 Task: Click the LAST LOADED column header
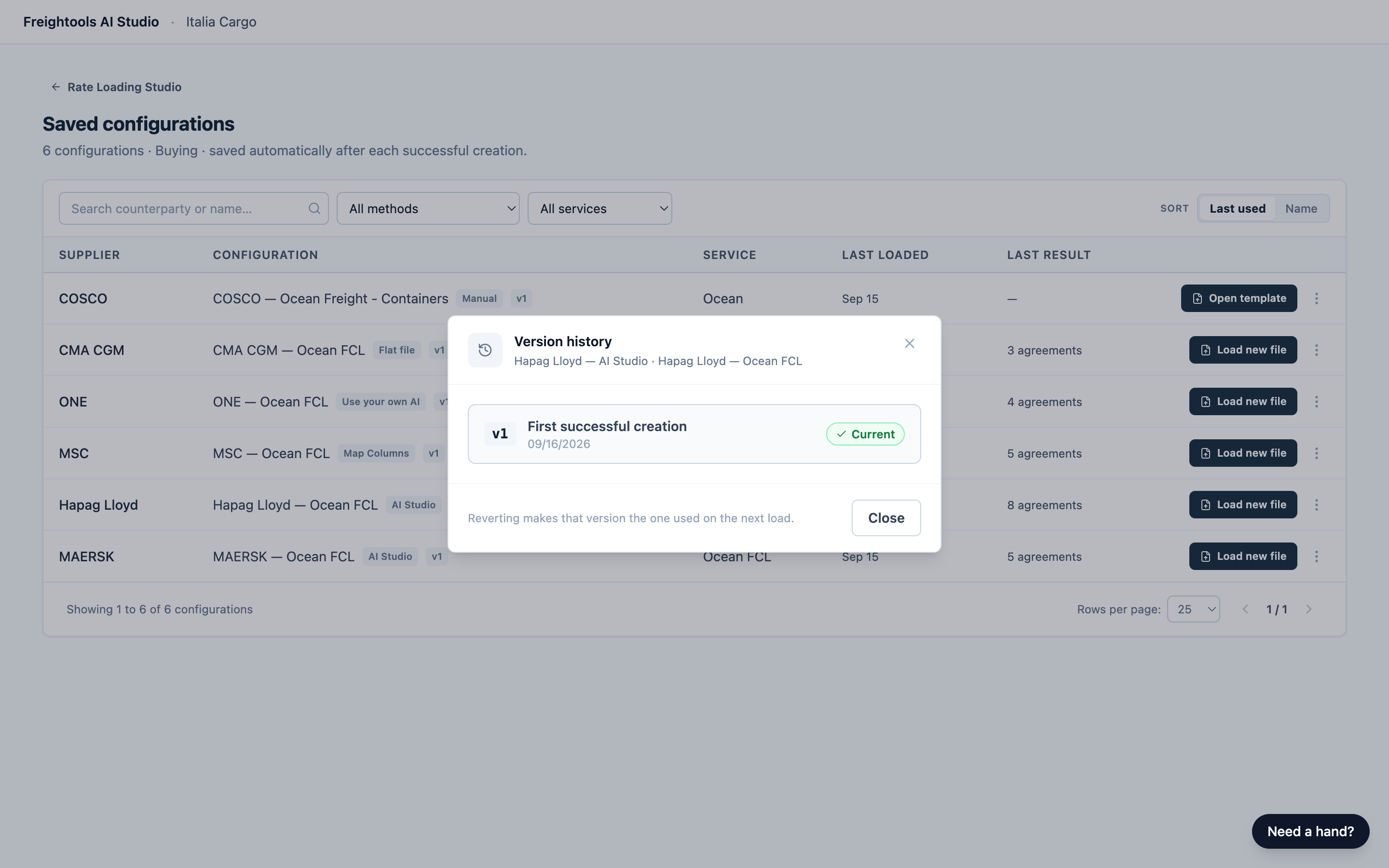(x=885, y=255)
